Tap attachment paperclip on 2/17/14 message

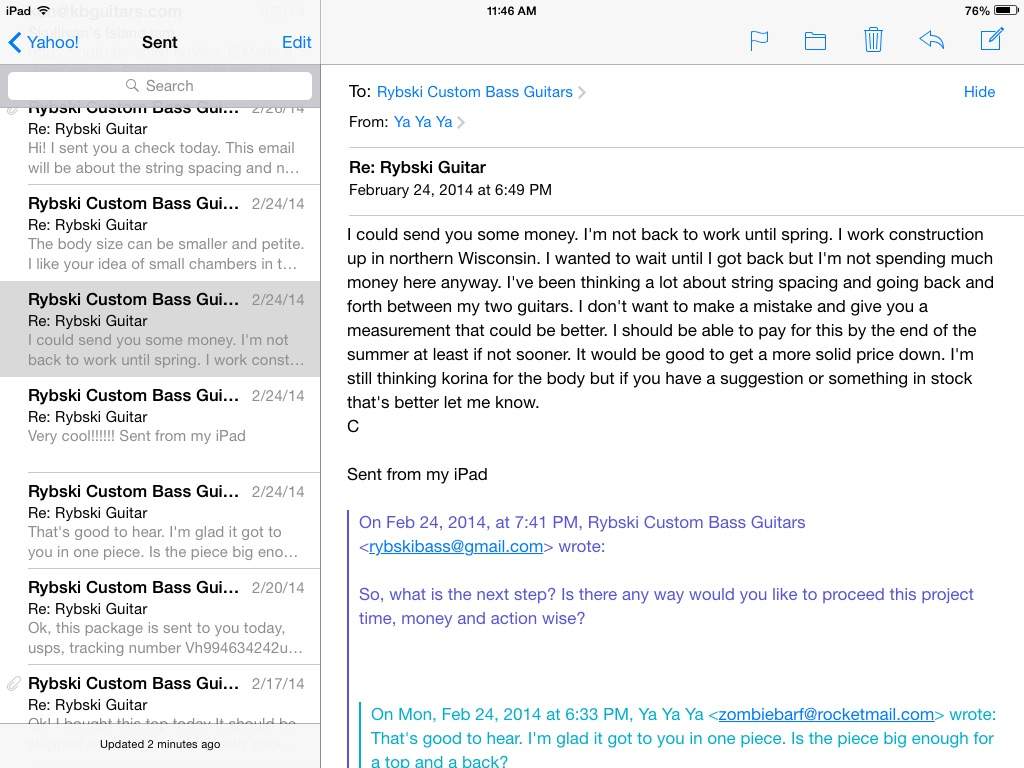pyautogui.click(x=14, y=684)
